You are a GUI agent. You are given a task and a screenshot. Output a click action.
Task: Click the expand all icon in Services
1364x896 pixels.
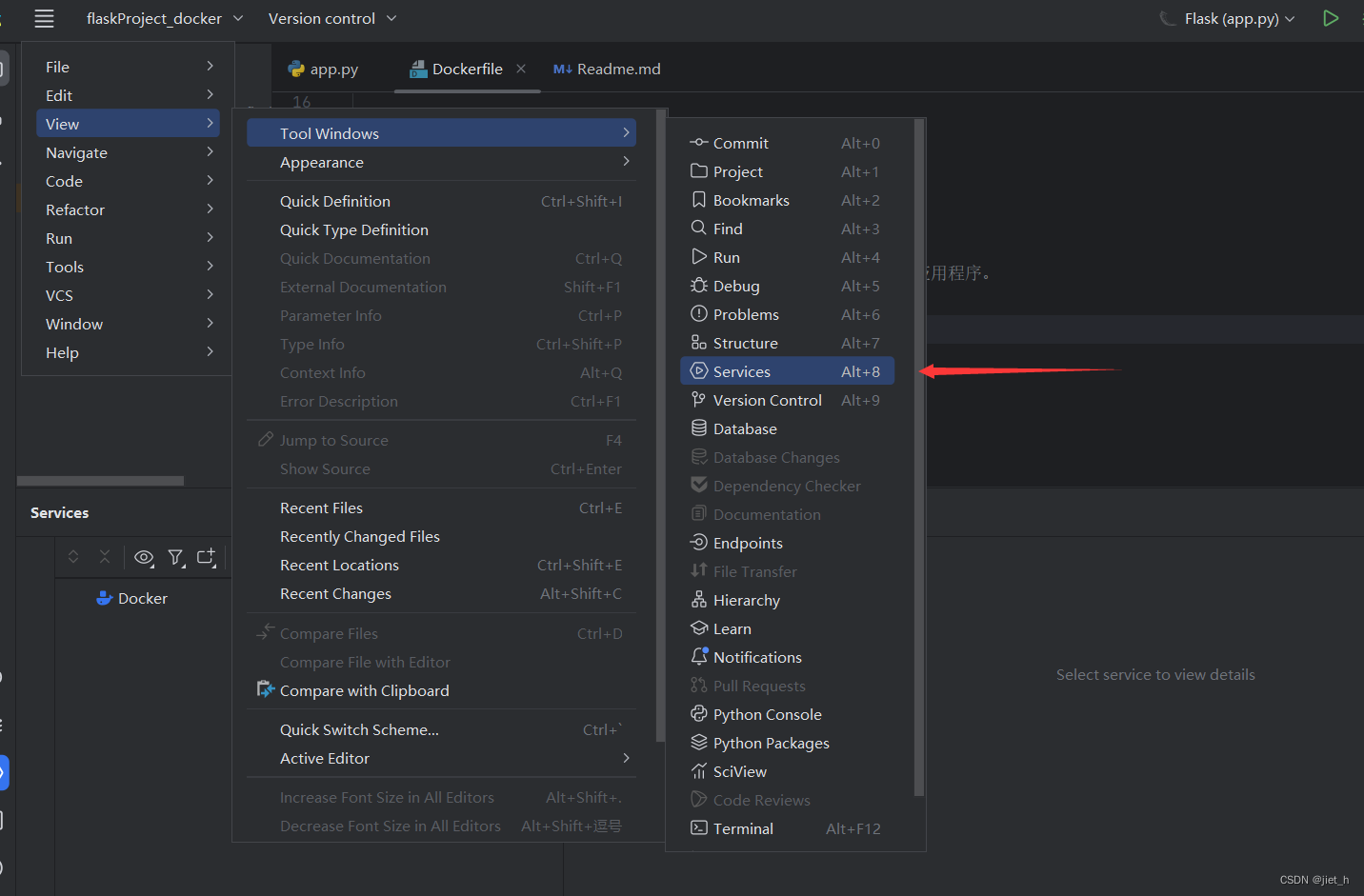(73, 557)
